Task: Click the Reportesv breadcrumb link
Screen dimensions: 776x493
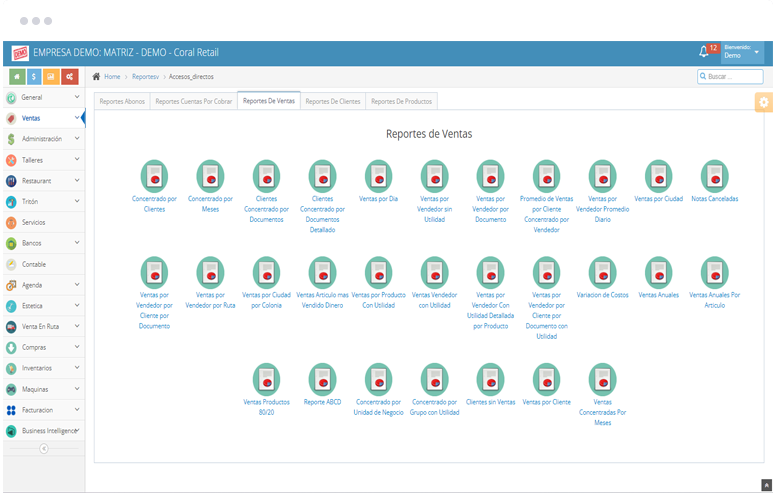Action: click(146, 77)
